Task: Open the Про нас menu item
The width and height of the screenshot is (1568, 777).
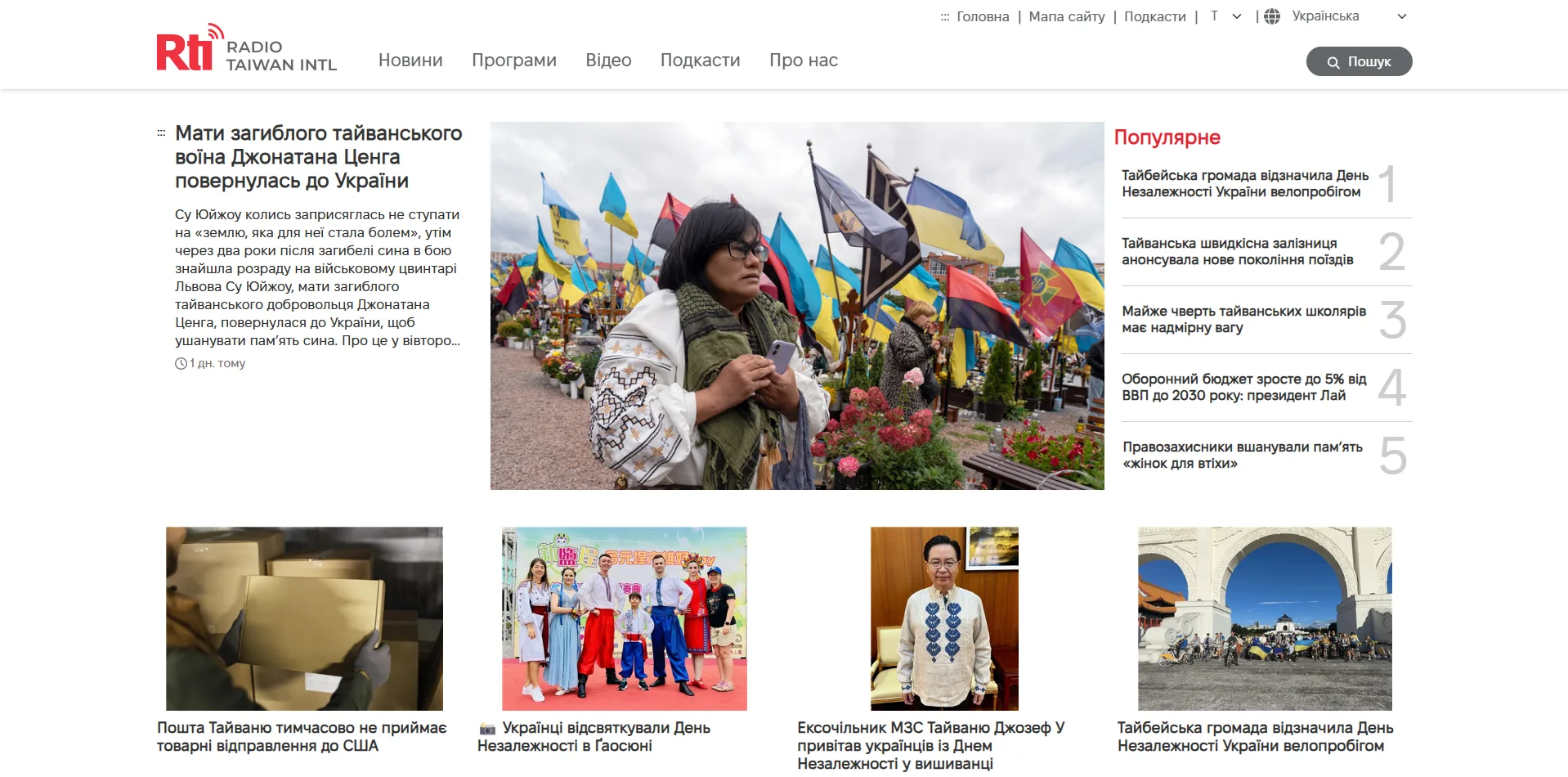Action: [x=803, y=61]
